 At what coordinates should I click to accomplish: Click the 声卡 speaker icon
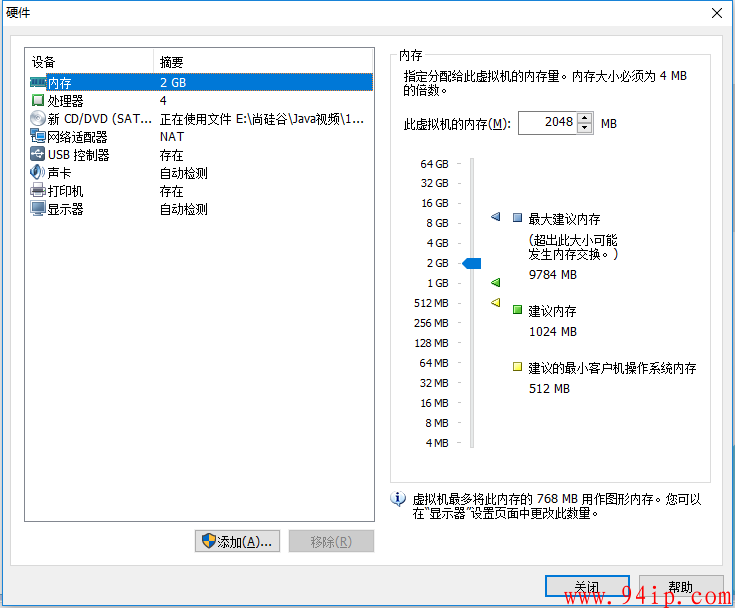[x=38, y=172]
